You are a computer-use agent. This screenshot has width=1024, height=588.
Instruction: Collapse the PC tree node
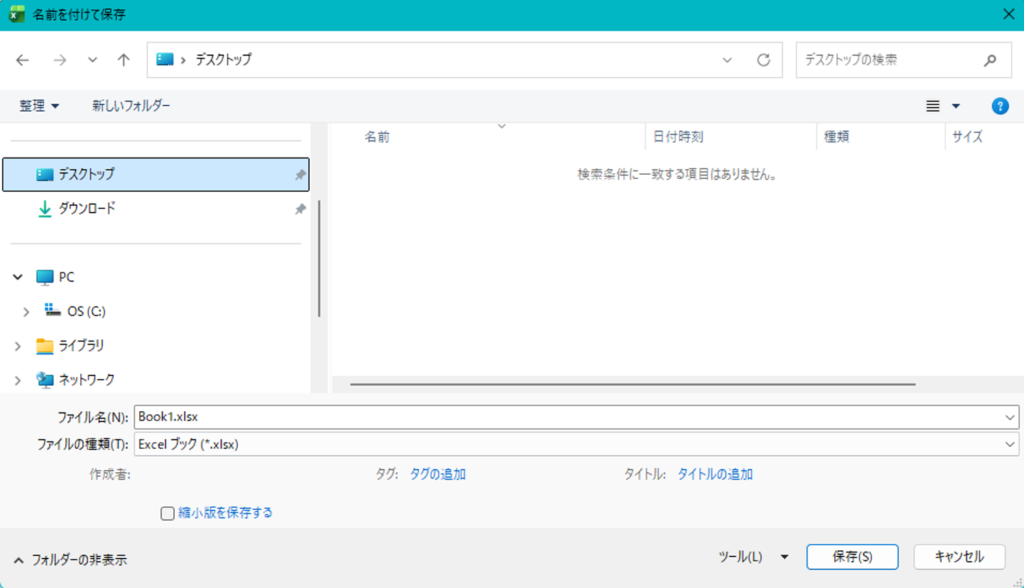(x=18, y=277)
